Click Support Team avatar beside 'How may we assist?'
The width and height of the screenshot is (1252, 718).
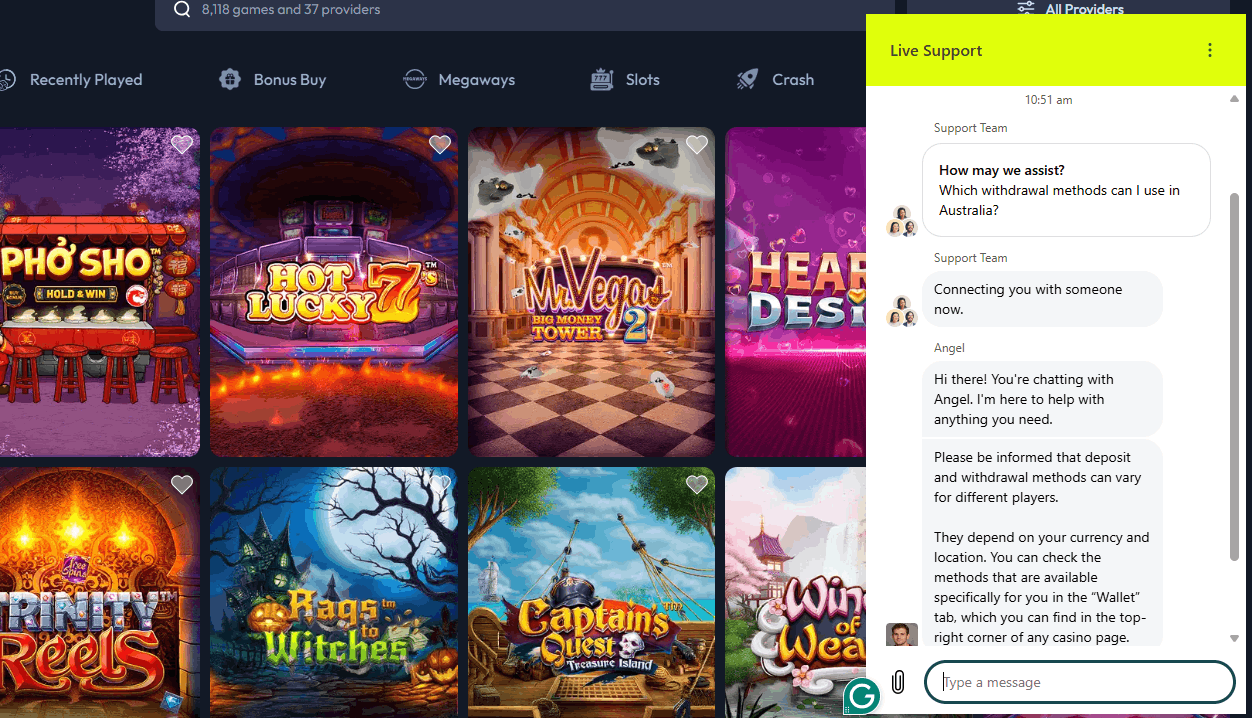(x=902, y=221)
